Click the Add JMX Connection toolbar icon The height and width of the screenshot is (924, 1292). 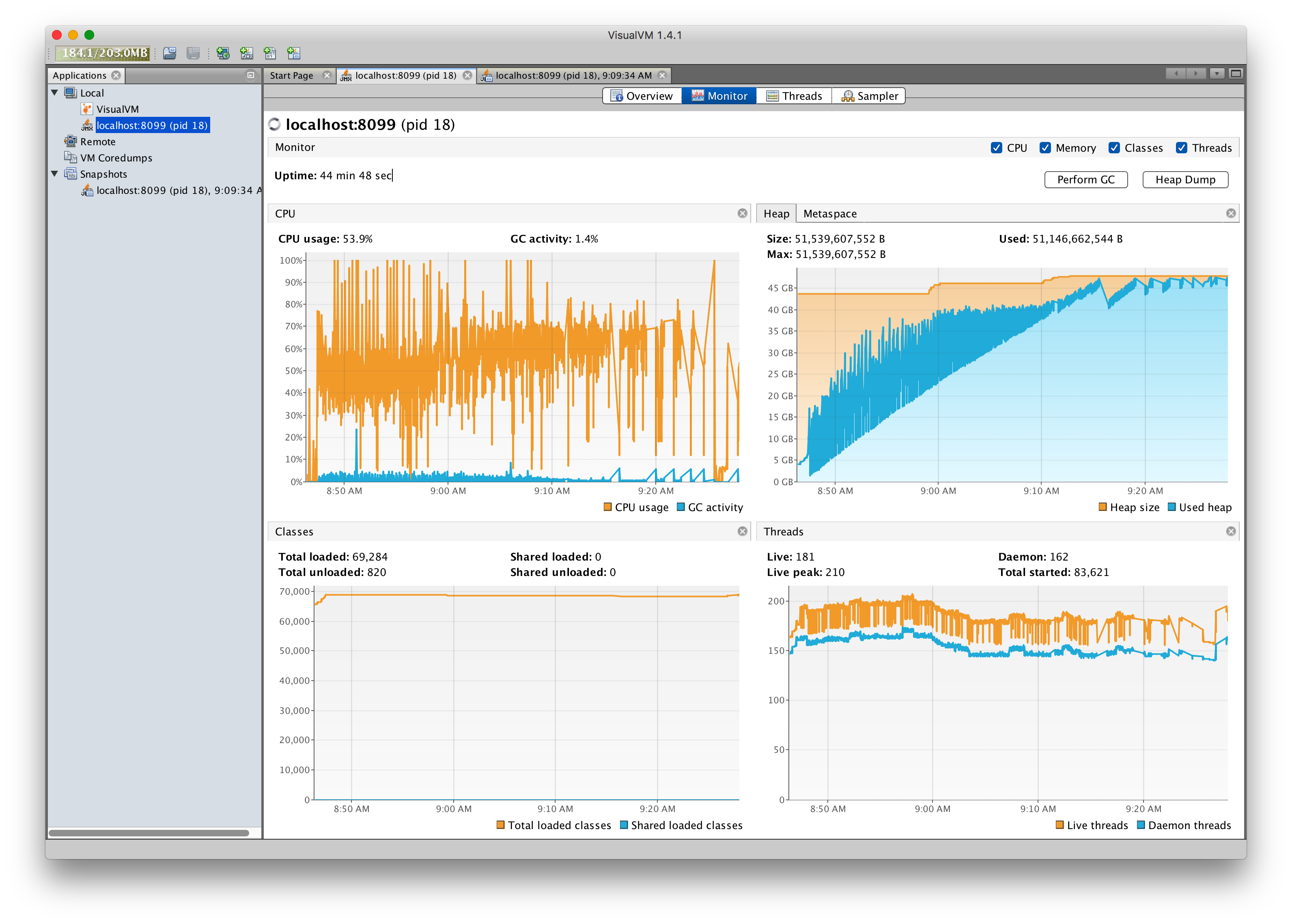[246, 53]
